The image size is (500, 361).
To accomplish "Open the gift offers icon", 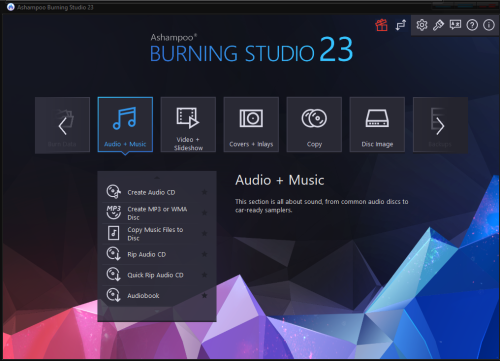I will point(381,25).
